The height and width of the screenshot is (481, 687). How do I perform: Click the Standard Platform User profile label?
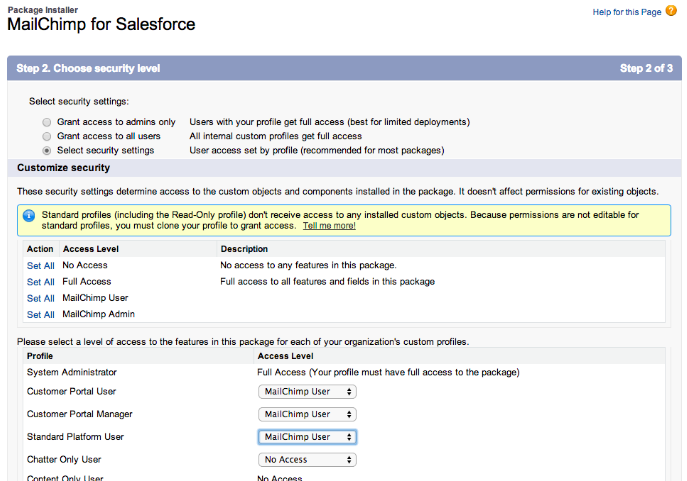[75, 437]
